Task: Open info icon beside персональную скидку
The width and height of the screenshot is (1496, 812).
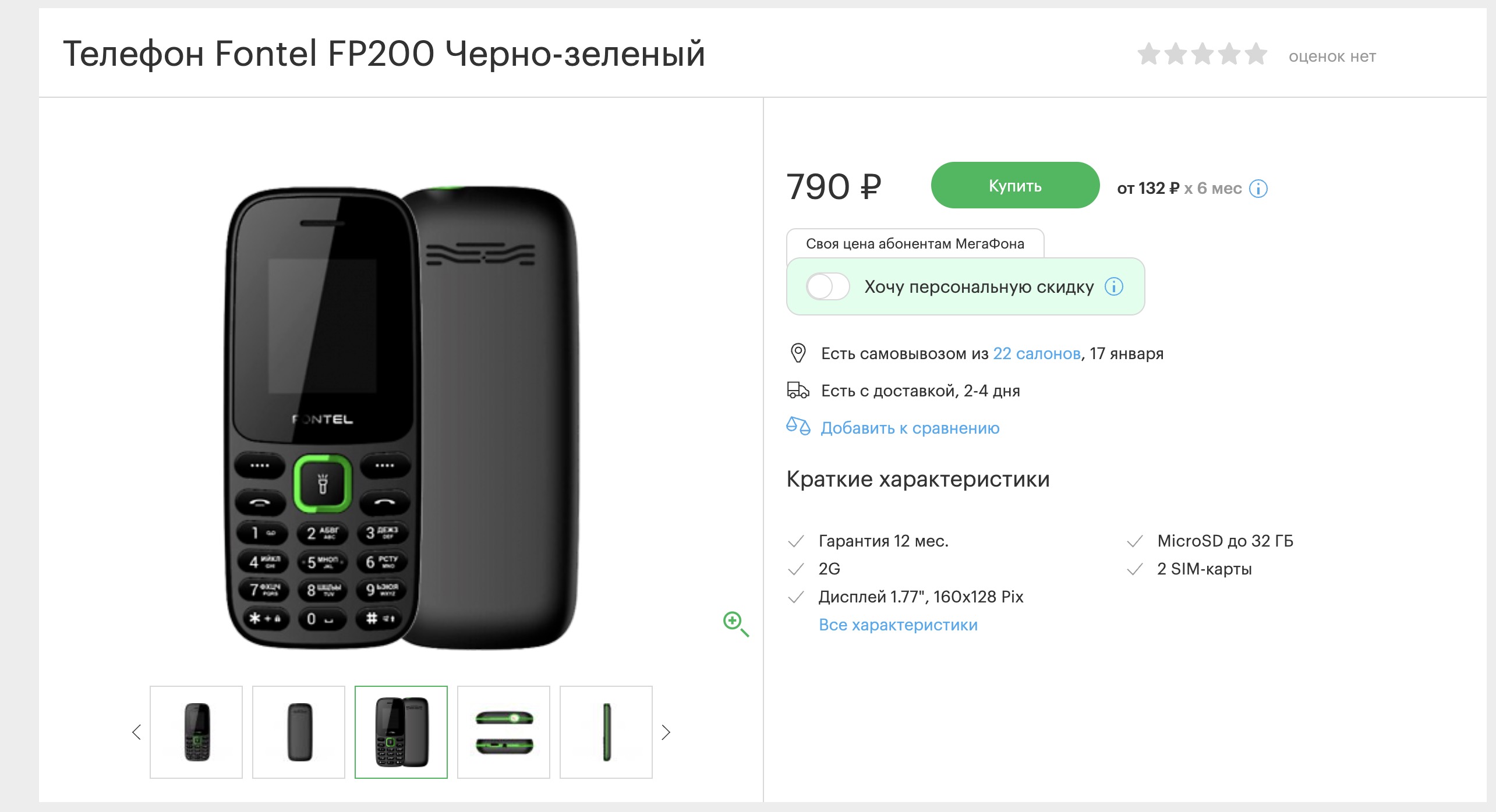Action: pos(1114,287)
